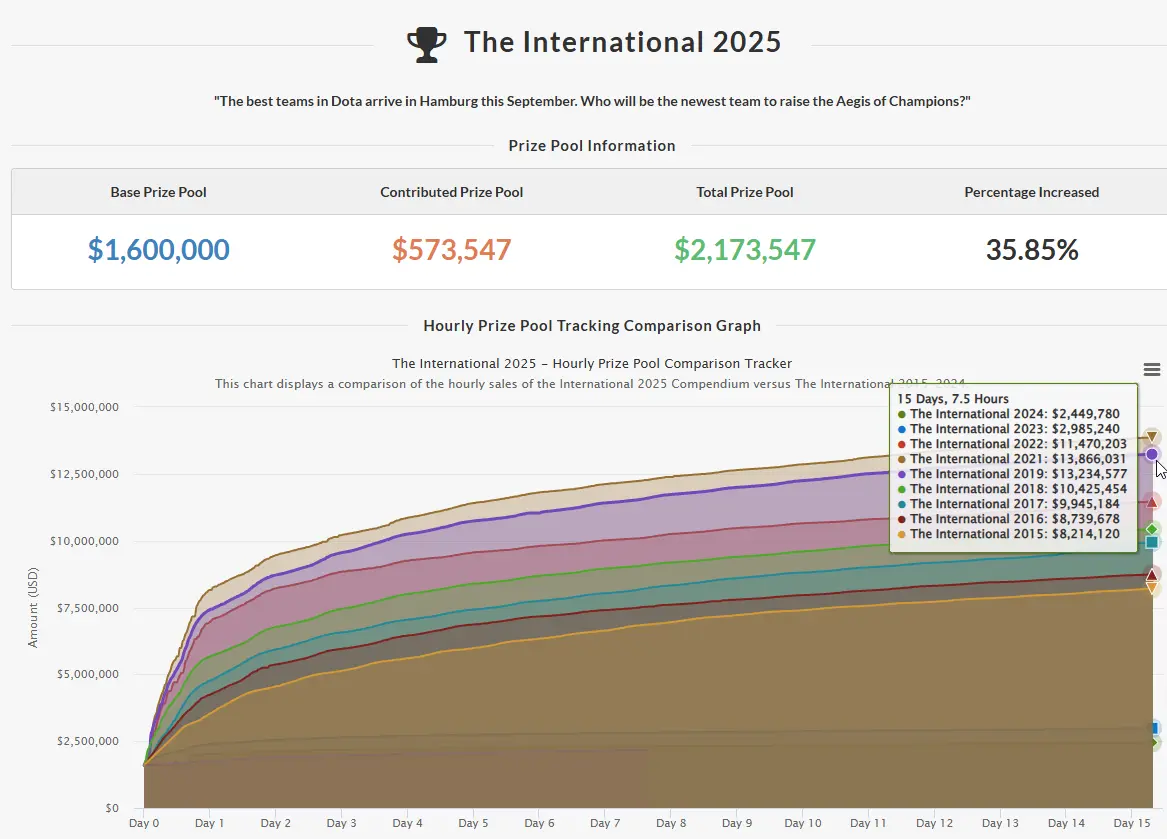Select the "Day 9" x-axis label

tap(737, 823)
